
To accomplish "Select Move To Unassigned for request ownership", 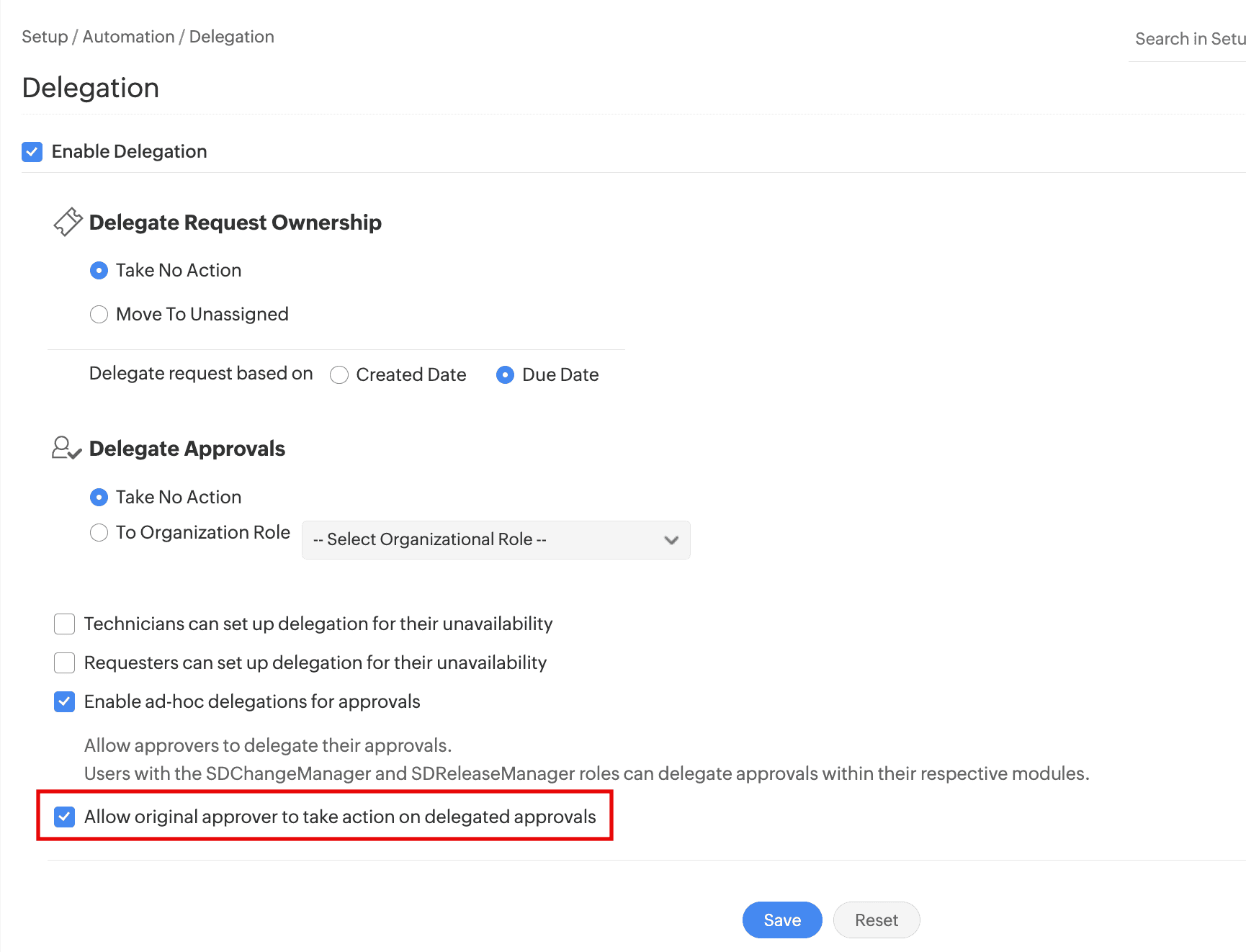I will (x=99, y=314).
